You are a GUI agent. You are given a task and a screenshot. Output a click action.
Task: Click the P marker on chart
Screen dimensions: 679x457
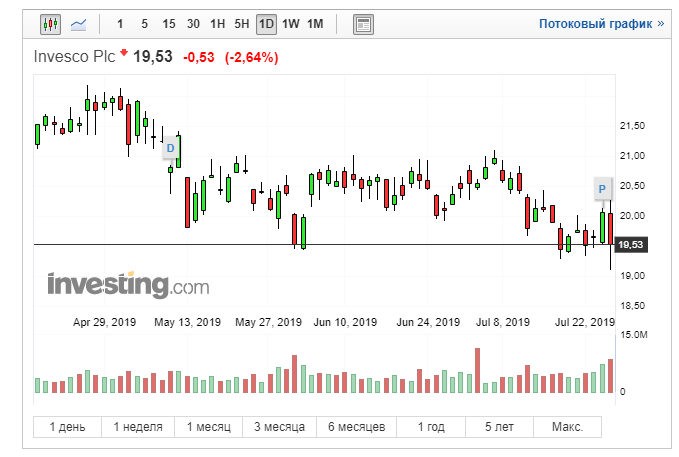pyautogui.click(x=602, y=188)
